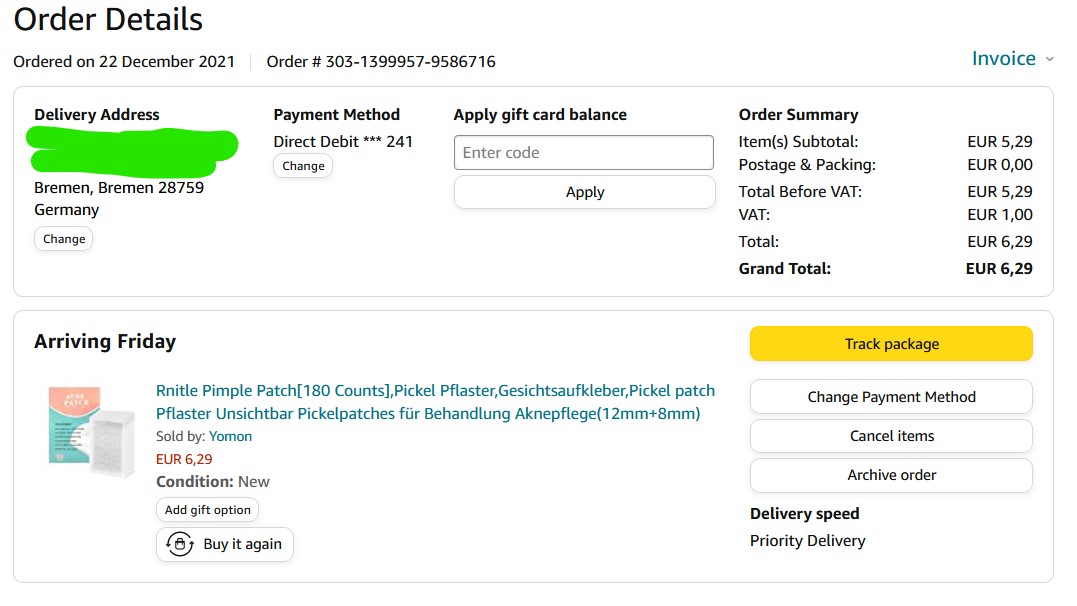The width and height of the screenshot is (1077, 606).
Task: Click the acne patch product thumbnail
Action: (x=91, y=430)
